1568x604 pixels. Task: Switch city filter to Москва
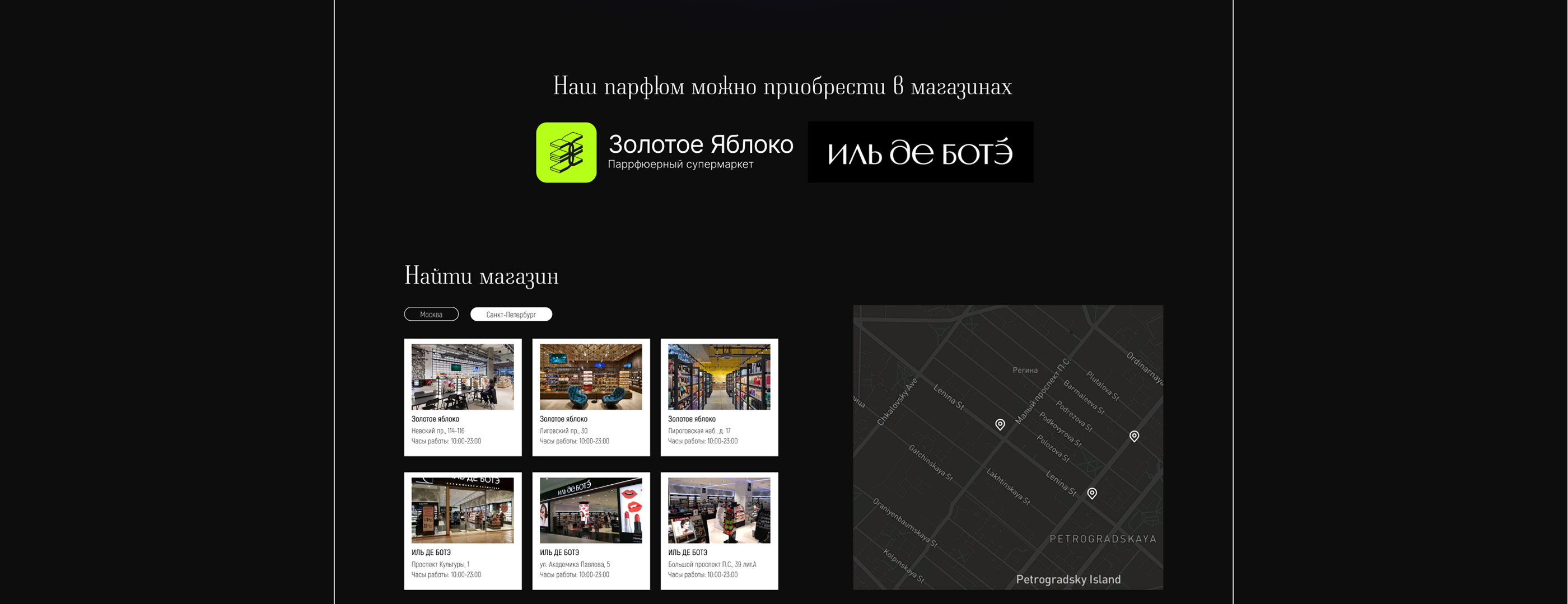click(x=431, y=315)
